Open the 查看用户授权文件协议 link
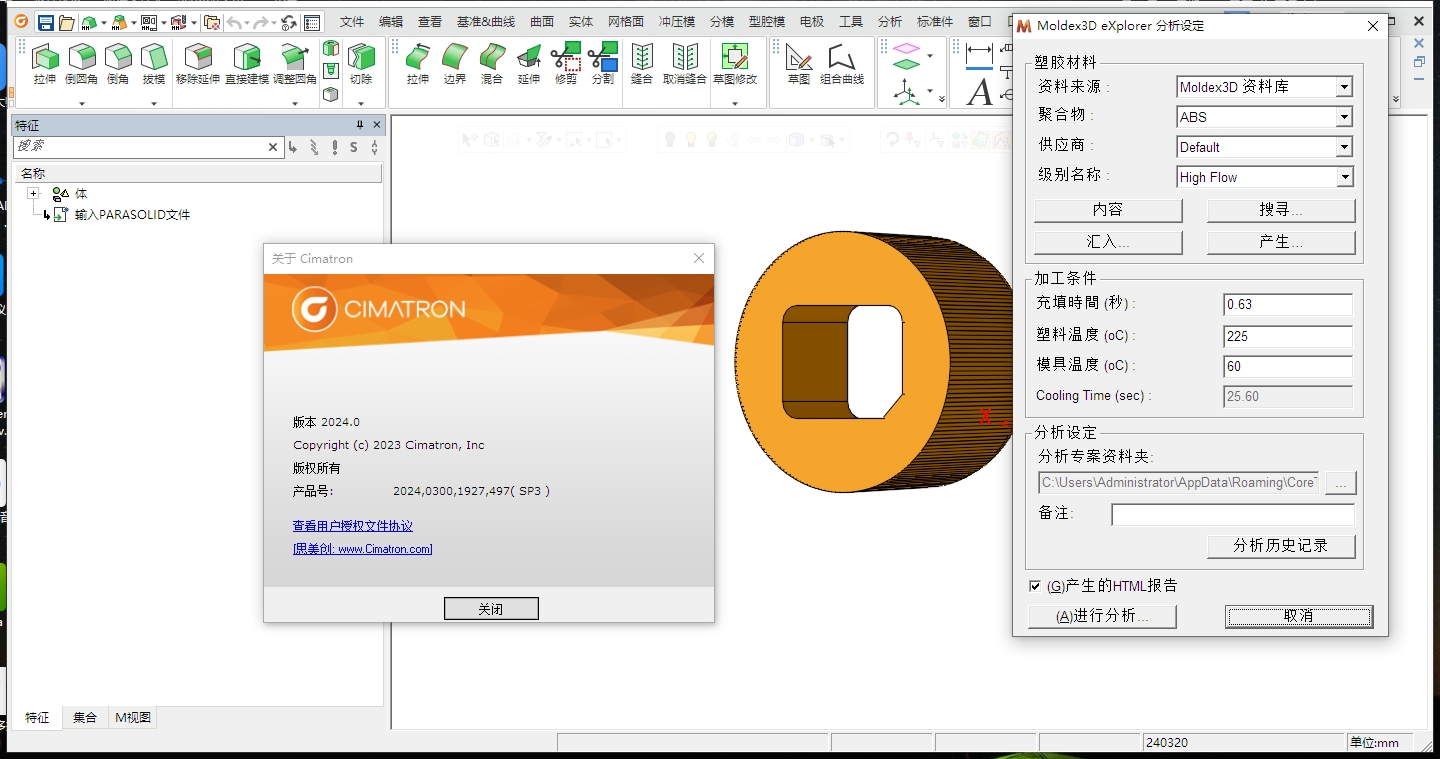The image size is (1440, 759). [353, 526]
